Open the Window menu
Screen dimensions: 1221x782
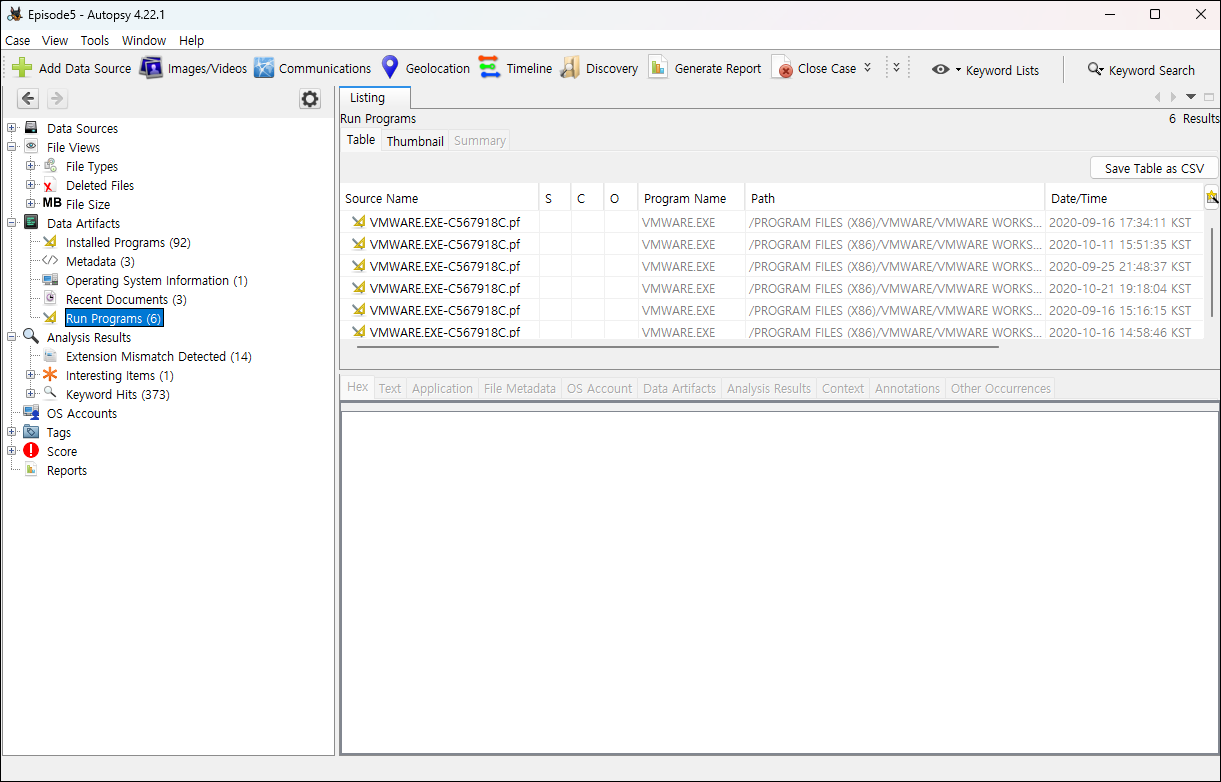tap(144, 41)
